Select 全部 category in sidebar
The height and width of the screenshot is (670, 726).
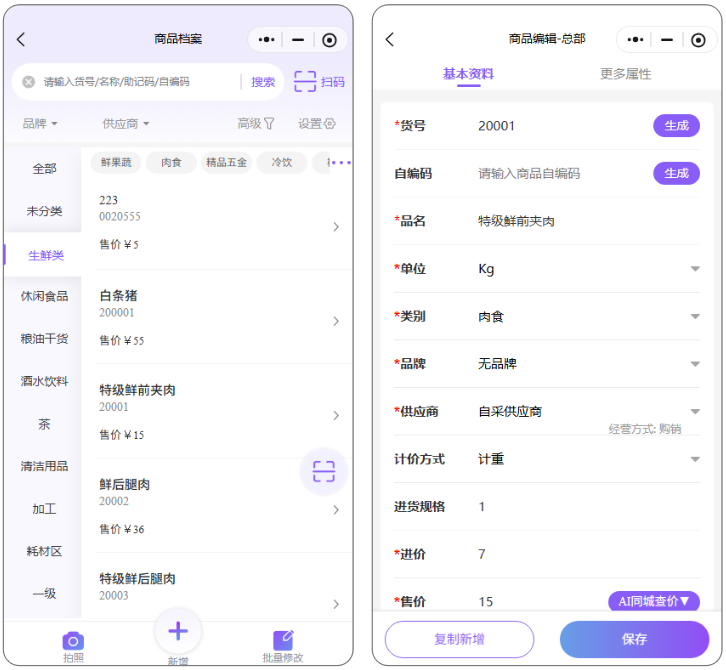(44, 169)
